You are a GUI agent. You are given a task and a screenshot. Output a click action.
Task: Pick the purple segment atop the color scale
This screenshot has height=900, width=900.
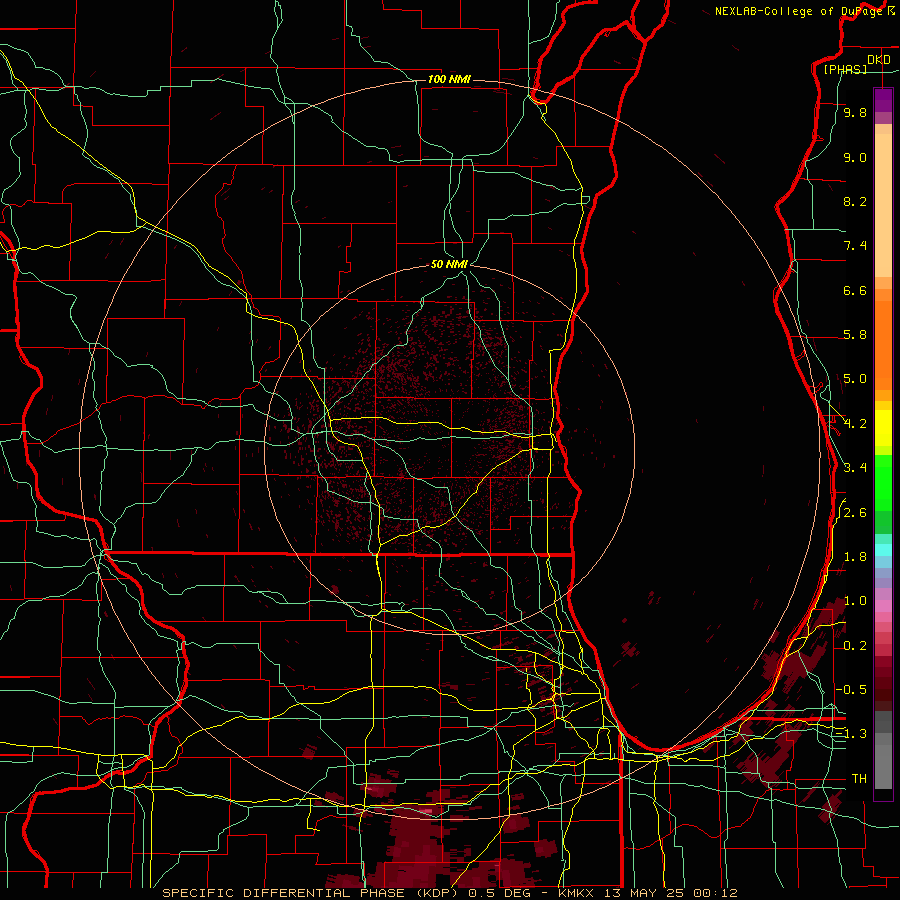(x=883, y=100)
